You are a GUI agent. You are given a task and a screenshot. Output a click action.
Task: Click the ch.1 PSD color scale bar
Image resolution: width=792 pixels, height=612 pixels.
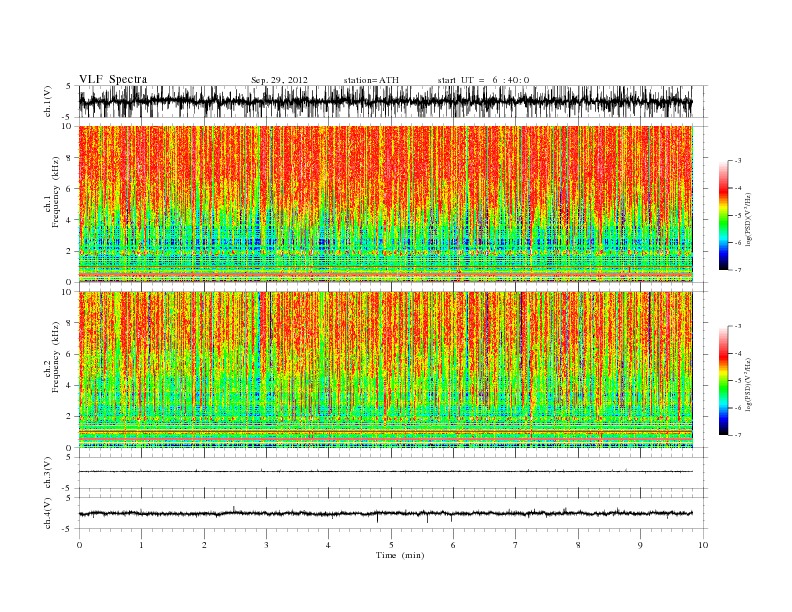[x=723, y=215]
